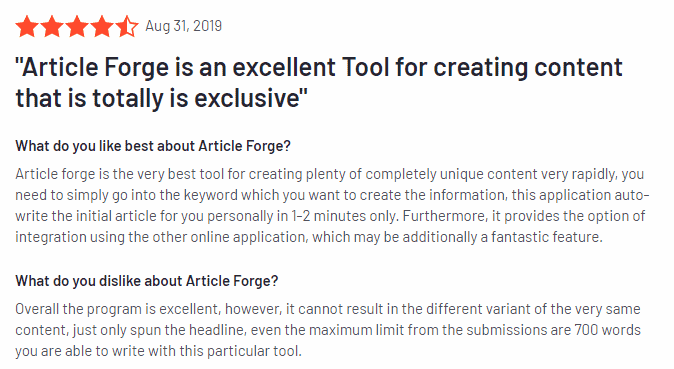The image size is (674, 369).
Task: Click the line mentioning "1-2 minutes only"
Action: coord(330,216)
